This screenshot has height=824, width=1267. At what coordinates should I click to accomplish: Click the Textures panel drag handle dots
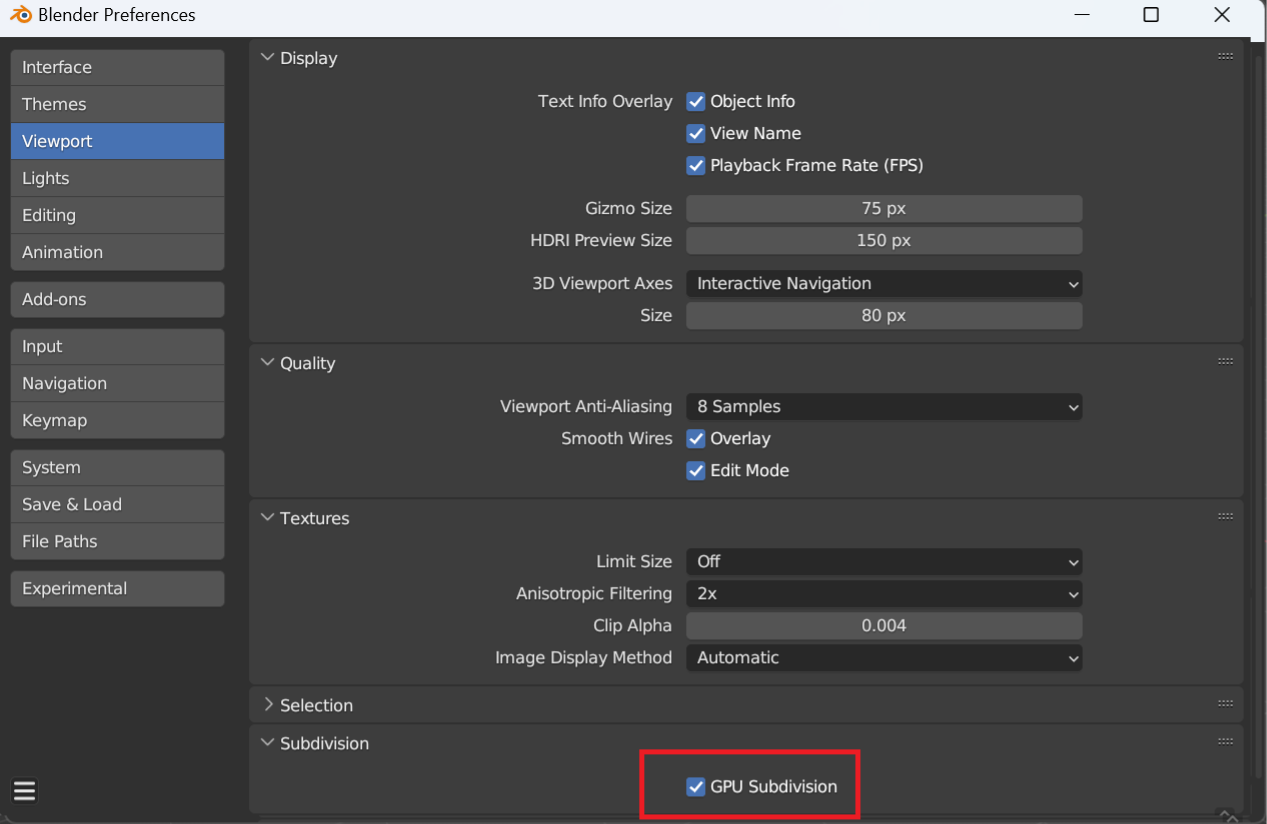[x=1225, y=517]
